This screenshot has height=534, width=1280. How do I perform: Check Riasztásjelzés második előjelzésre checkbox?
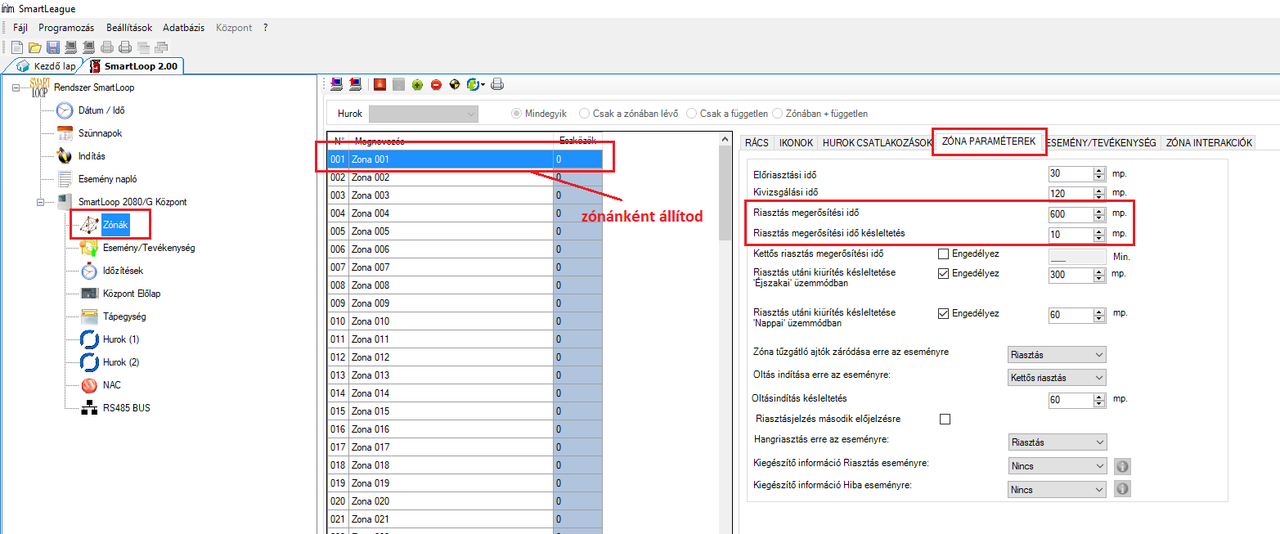pyautogui.click(x=944, y=419)
